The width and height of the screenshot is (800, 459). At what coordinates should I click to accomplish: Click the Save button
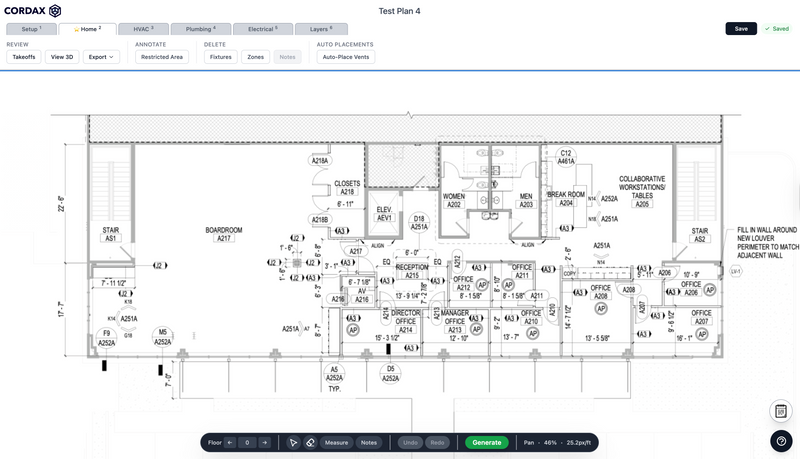coord(741,29)
